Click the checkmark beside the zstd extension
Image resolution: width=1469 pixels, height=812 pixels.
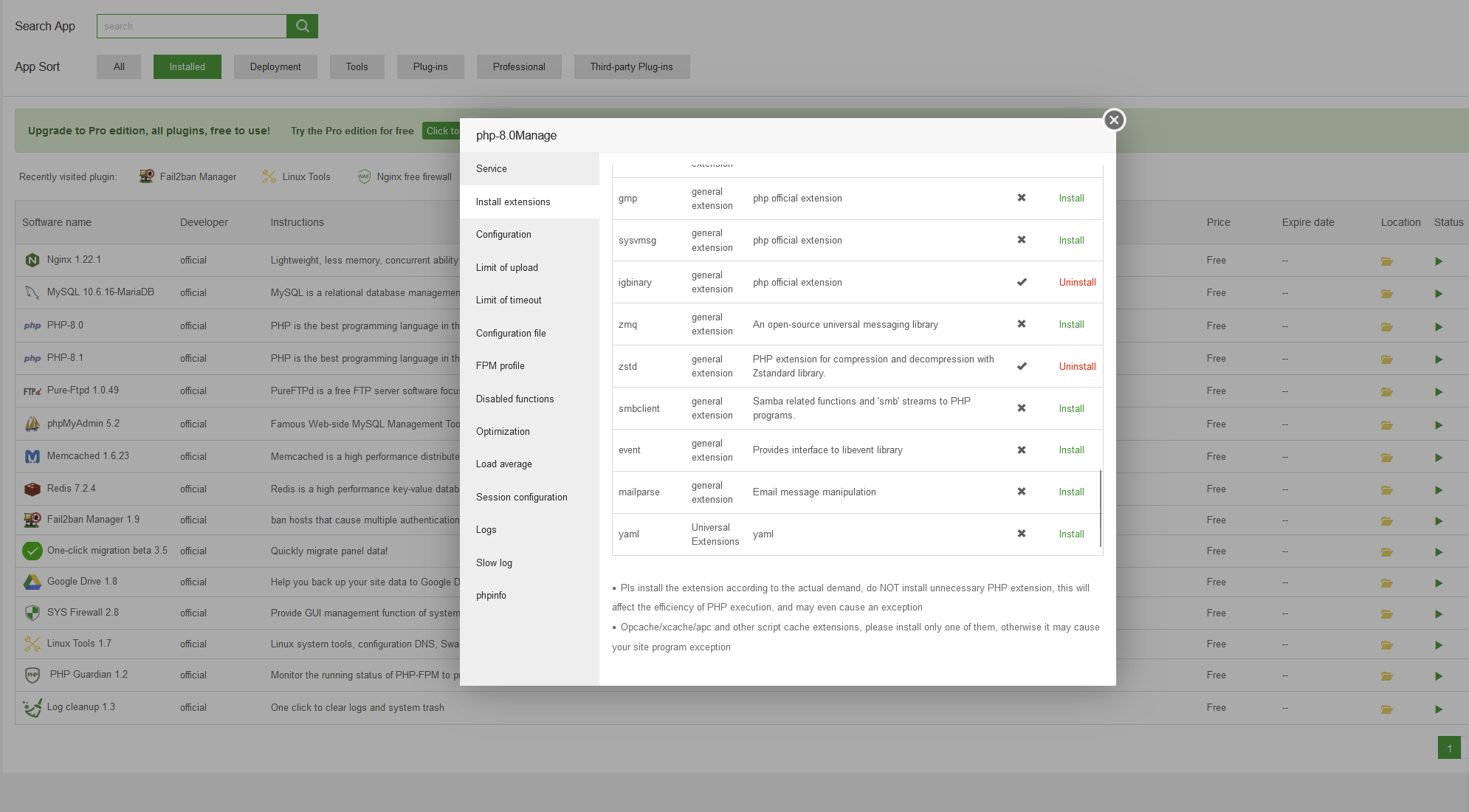click(1022, 365)
